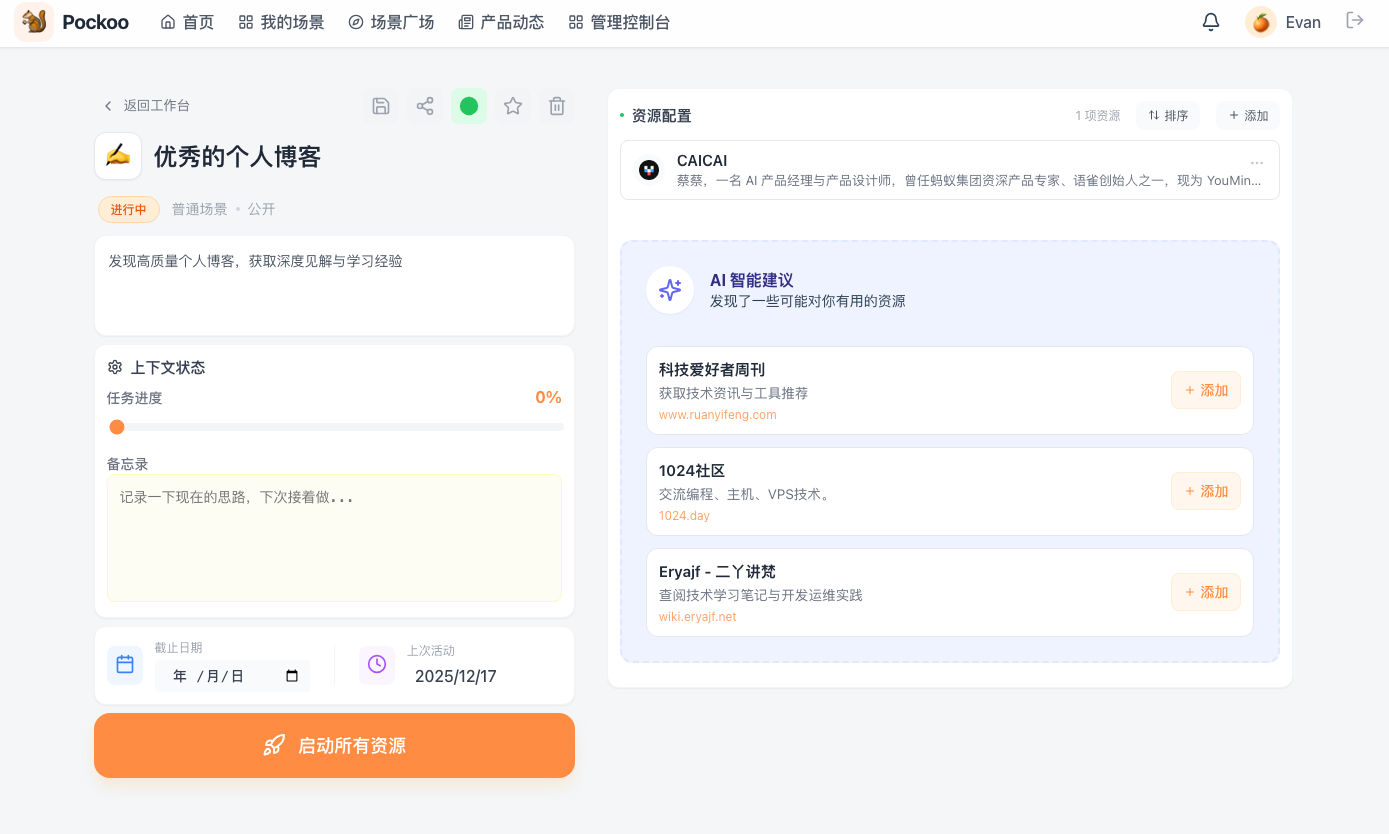This screenshot has width=1389, height=834.
Task: Click the pencil icon beside 优秀的个人博客
Action: [117, 156]
